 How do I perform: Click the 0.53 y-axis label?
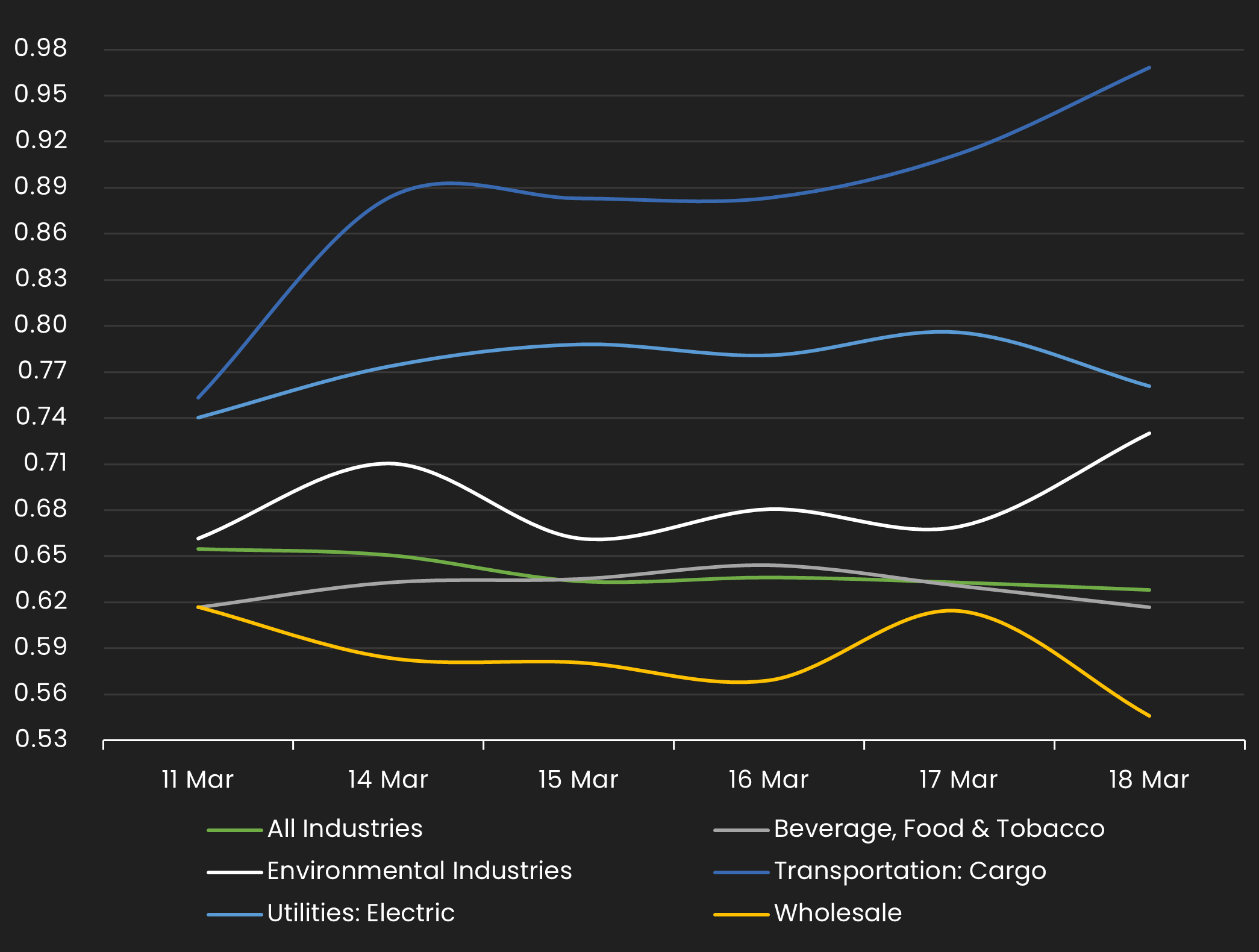coord(41,739)
